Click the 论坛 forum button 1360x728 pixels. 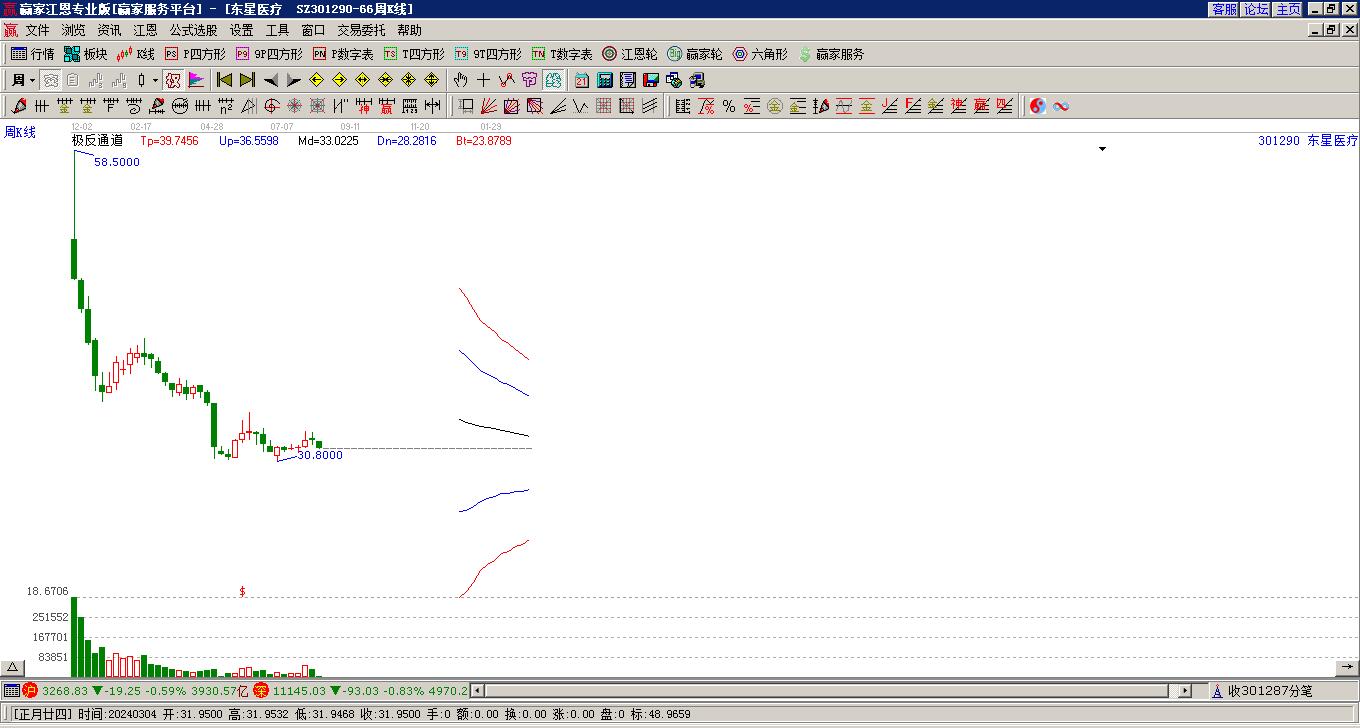pyautogui.click(x=1256, y=9)
